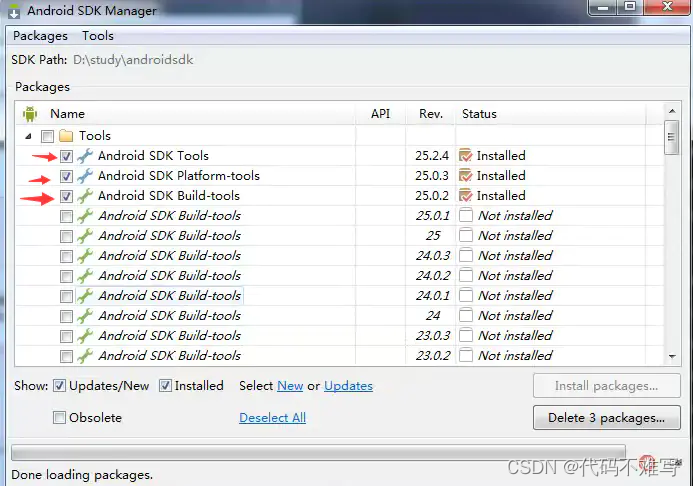Viewport: 693px width, 486px height.
Task: Click wrench icon of Build-tools 23.0.3
Action: [85, 336]
